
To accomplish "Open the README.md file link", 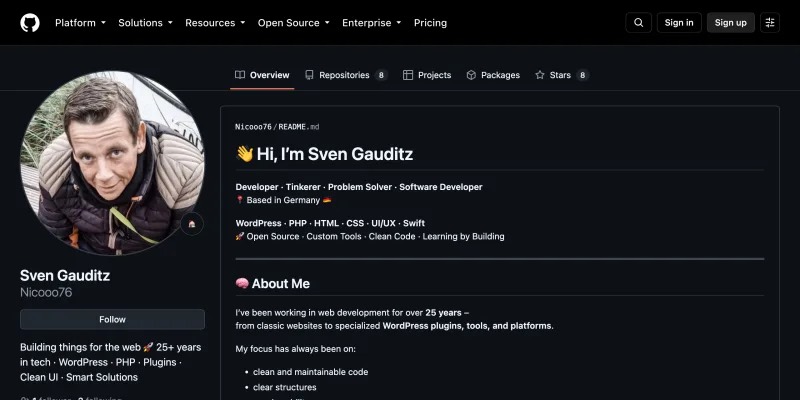I will (x=298, y=127).
